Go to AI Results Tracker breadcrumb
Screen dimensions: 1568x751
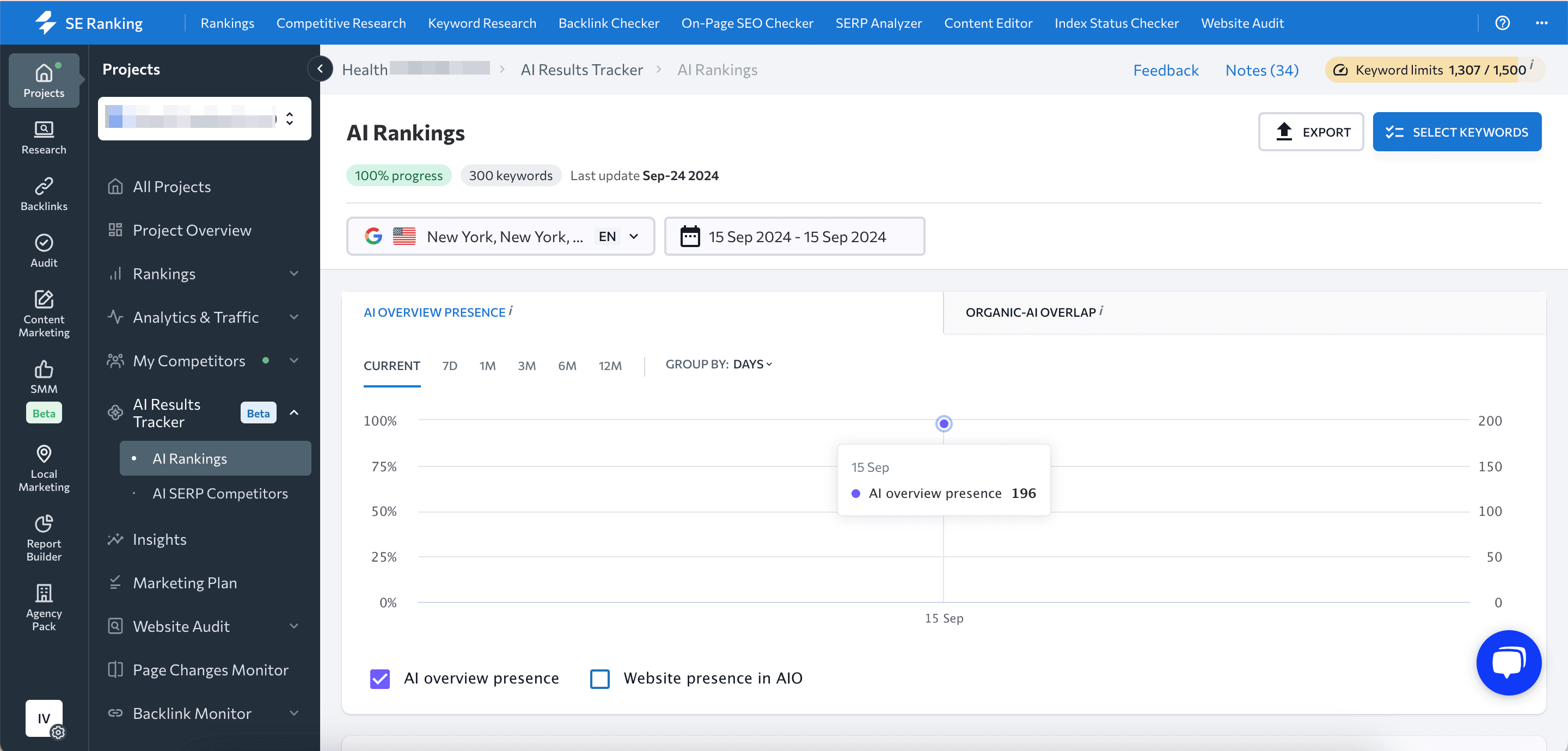(582, 70)
